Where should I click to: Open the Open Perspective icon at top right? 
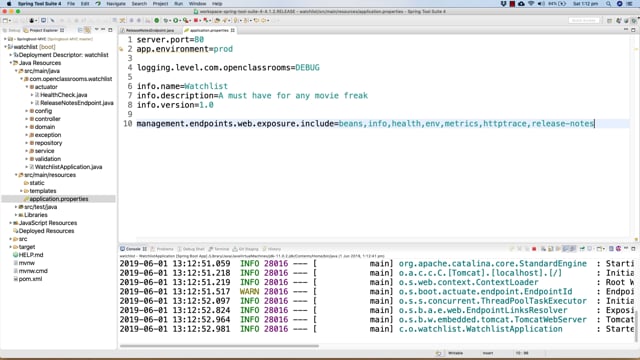pos(609,20)
